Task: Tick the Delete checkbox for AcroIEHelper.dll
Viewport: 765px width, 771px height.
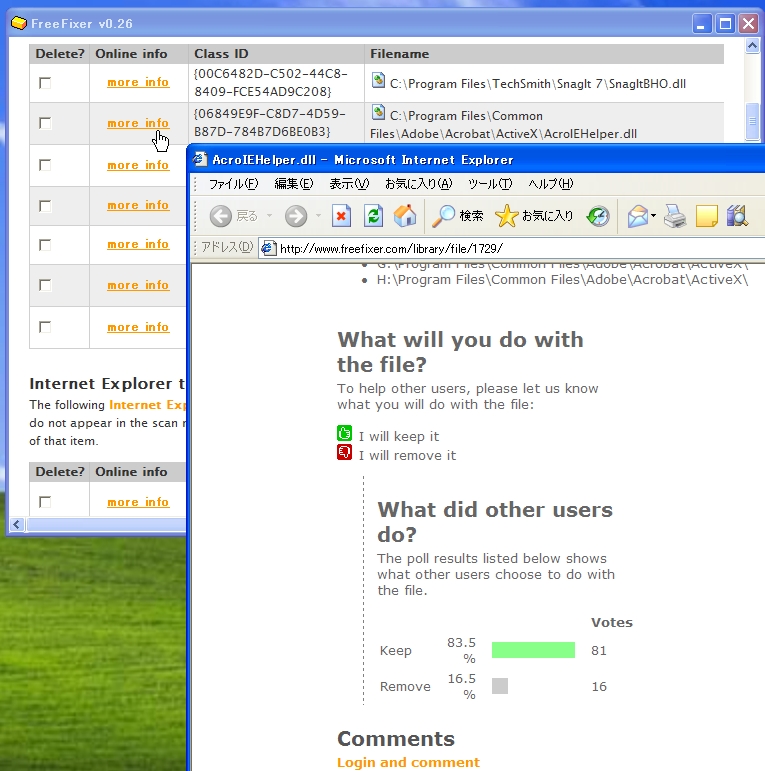Action: pyautogui.click(x=45, y=123)
